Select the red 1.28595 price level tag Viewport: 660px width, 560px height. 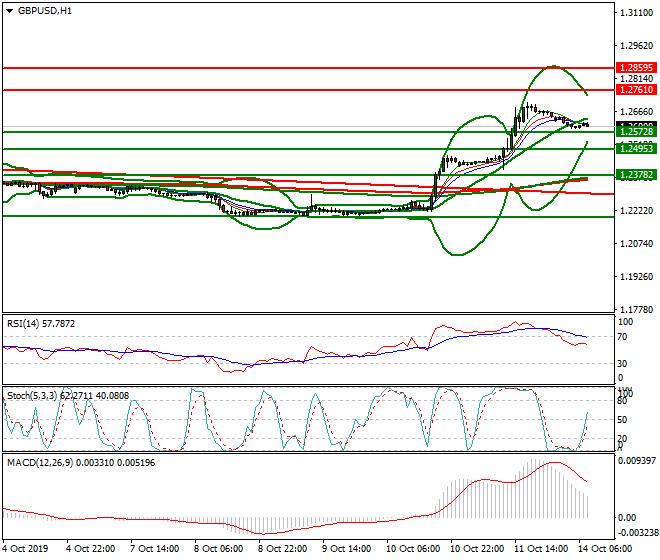(x=634, y=67)
